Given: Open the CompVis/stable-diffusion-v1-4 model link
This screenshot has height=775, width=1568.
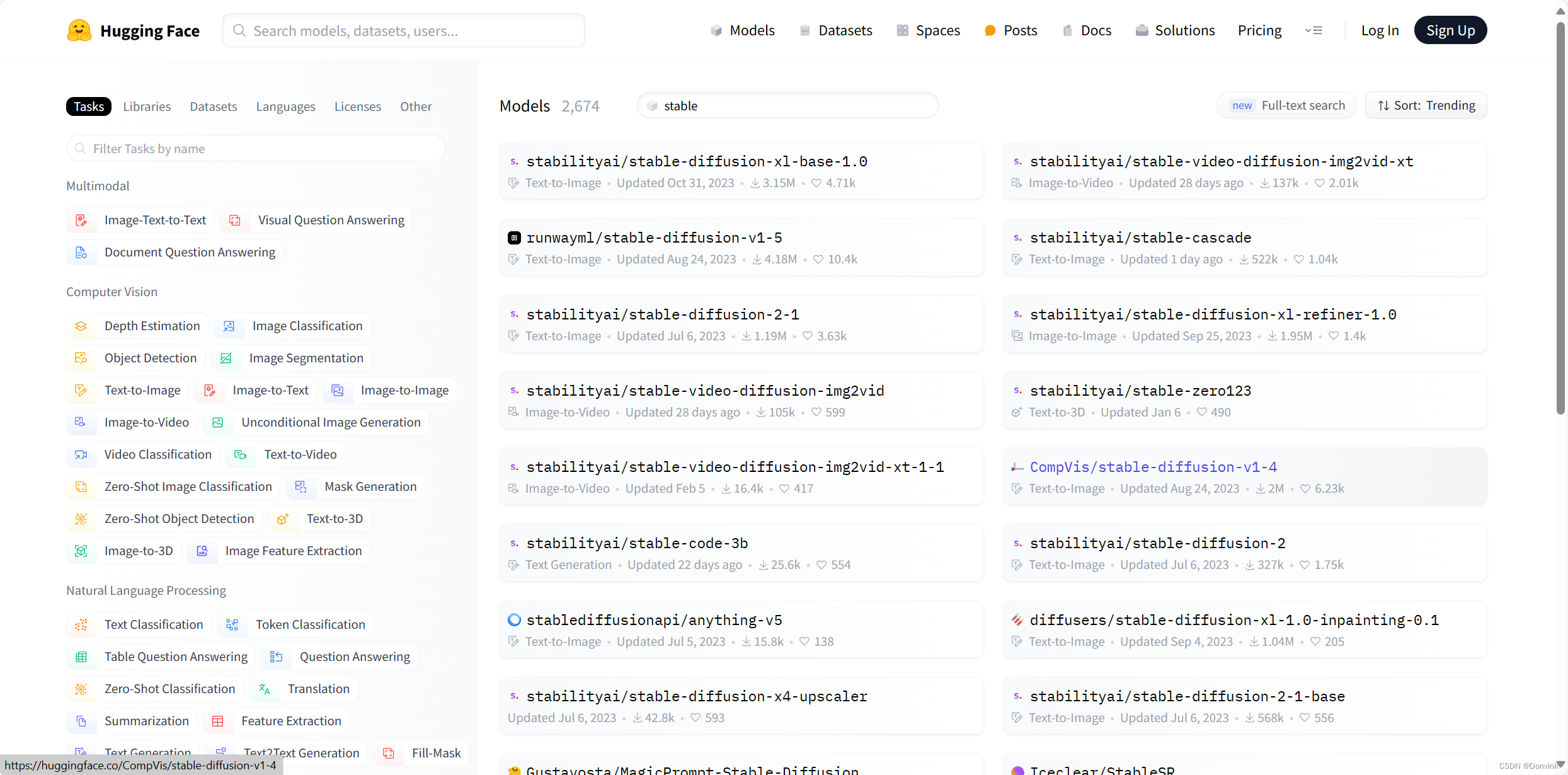Looking at the screenshot, I should (1153, 467).
